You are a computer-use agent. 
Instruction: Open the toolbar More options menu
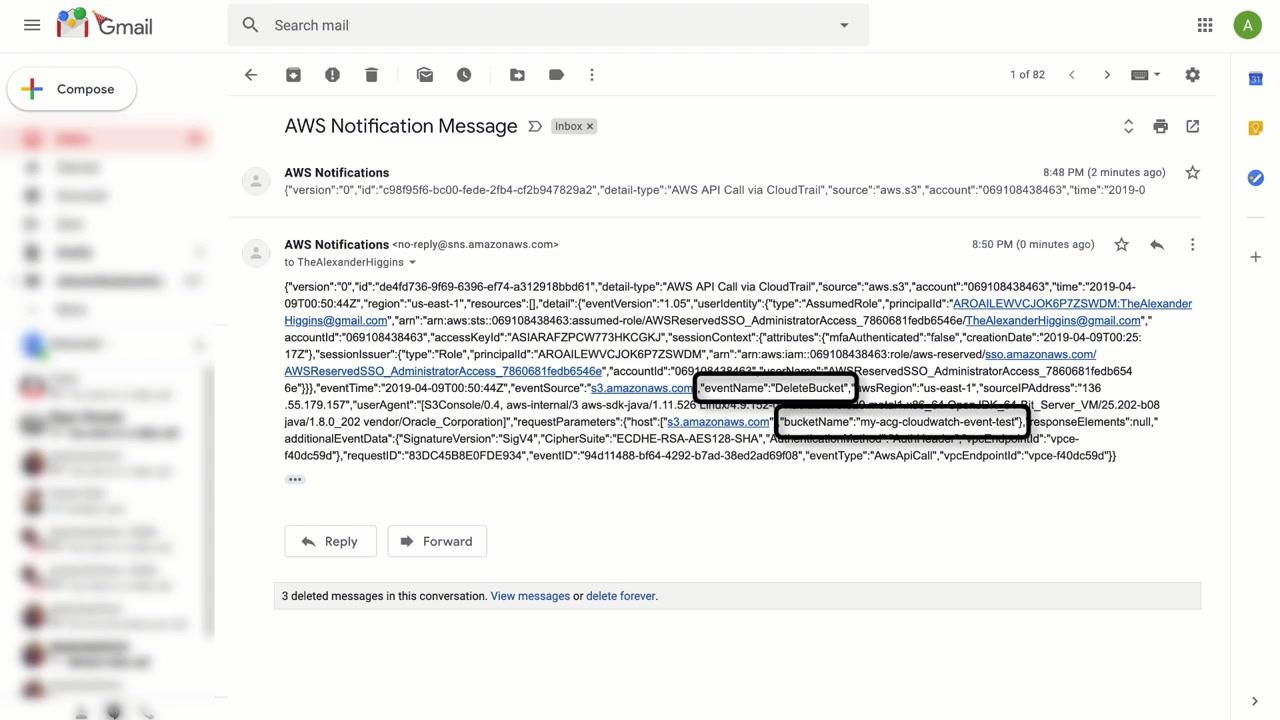592,75
